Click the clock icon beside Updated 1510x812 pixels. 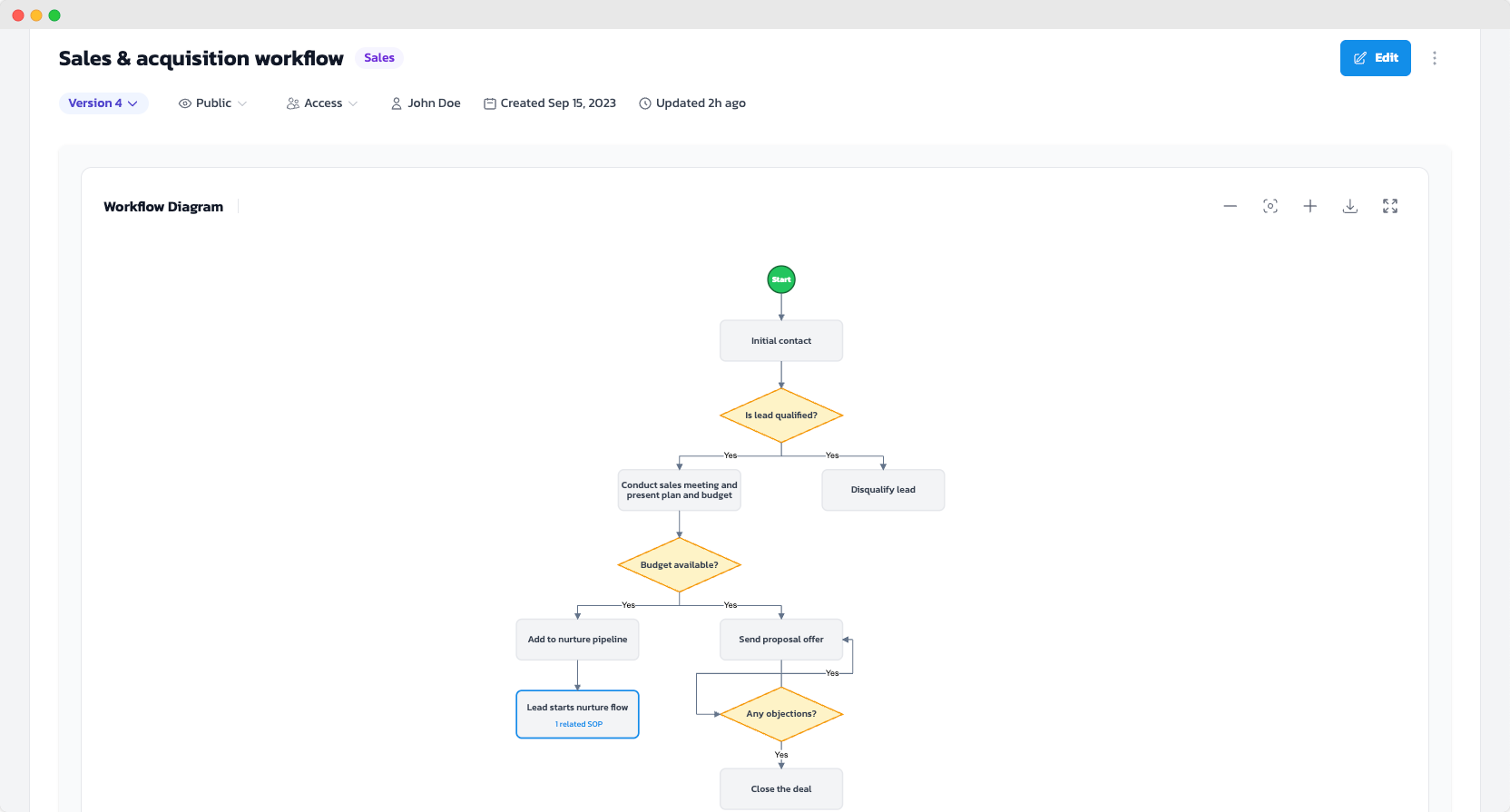tap(645, 103)
